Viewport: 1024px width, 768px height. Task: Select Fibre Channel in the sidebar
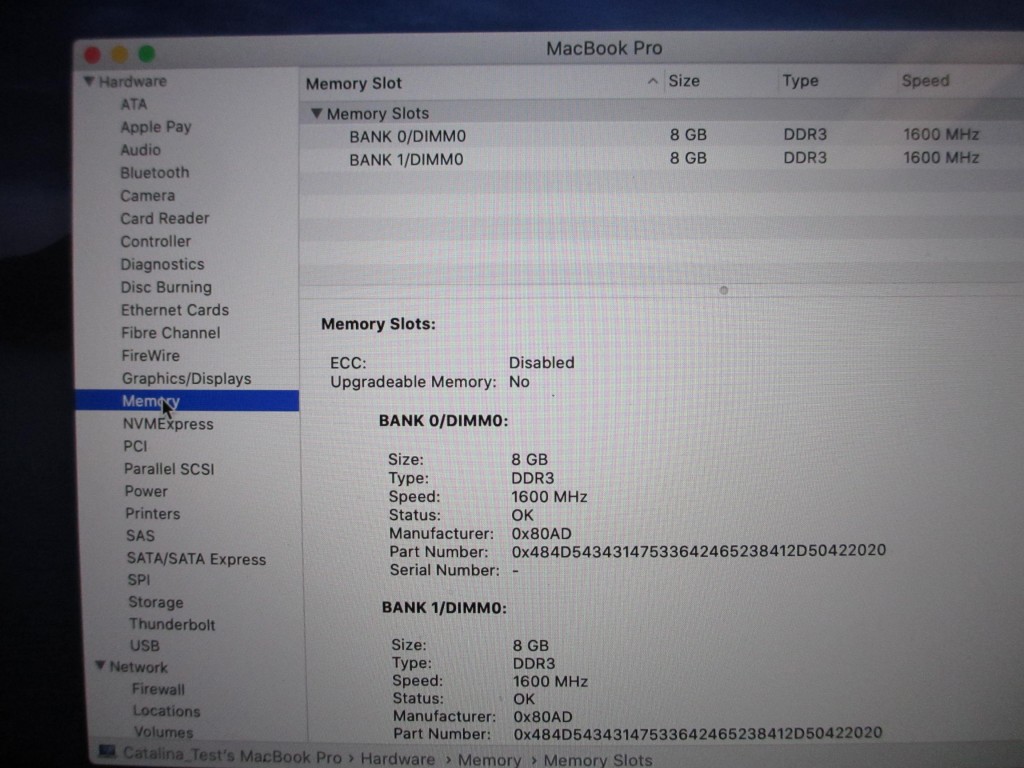pos(170,333)
